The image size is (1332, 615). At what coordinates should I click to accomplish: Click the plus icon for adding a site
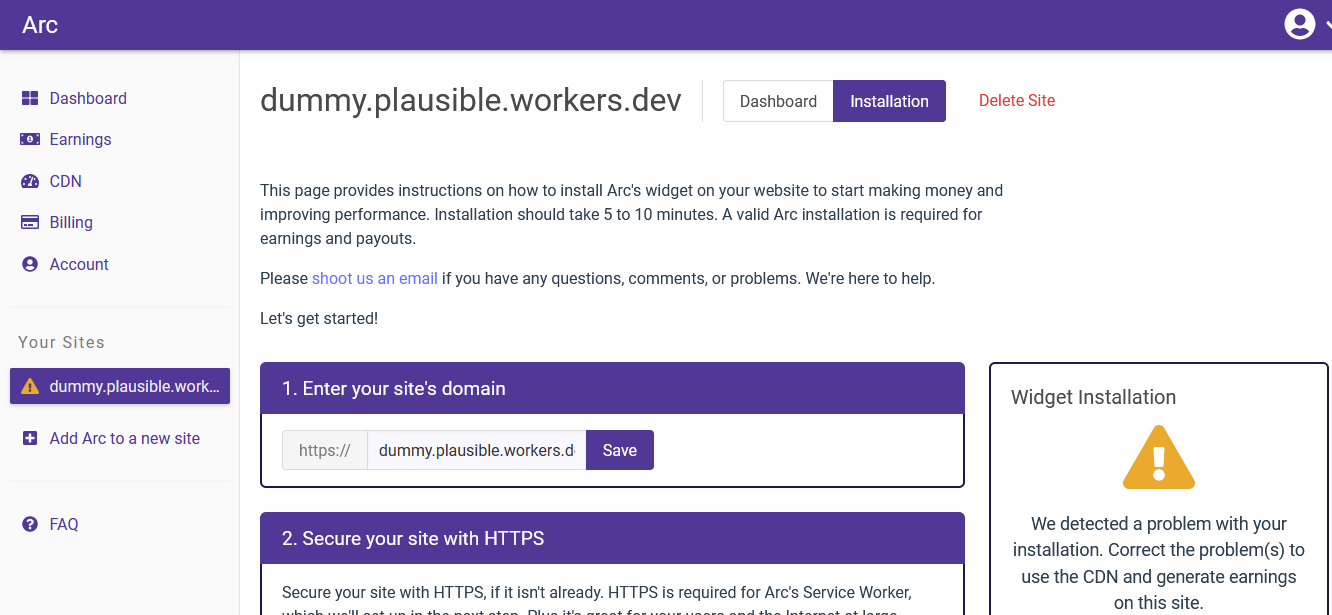coord(30,438)
